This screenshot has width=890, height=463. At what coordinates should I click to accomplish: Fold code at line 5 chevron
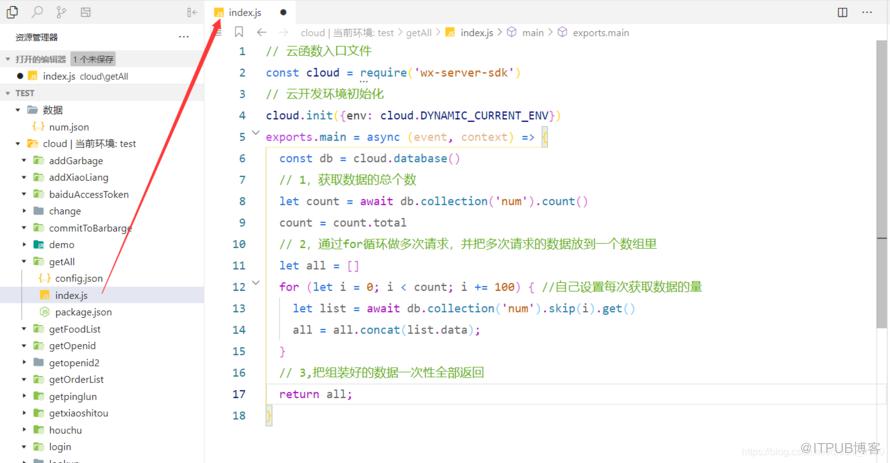(x=255, y=133)
